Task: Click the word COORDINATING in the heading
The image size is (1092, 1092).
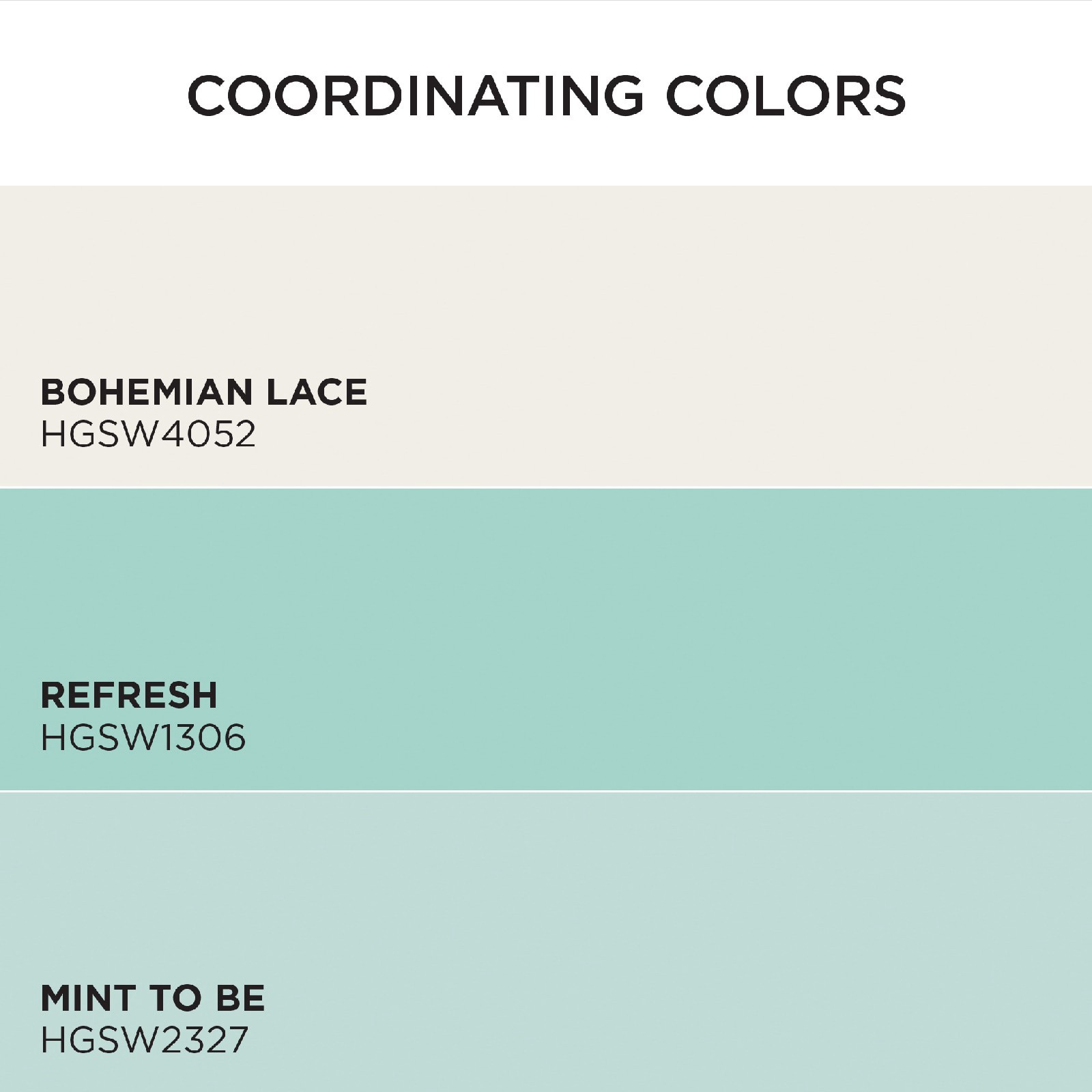Action: pos(415,96)
